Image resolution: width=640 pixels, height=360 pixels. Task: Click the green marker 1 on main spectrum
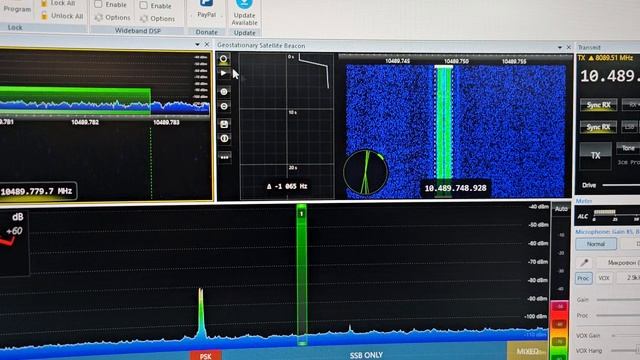pyautogui.click(x=302, y=213)
